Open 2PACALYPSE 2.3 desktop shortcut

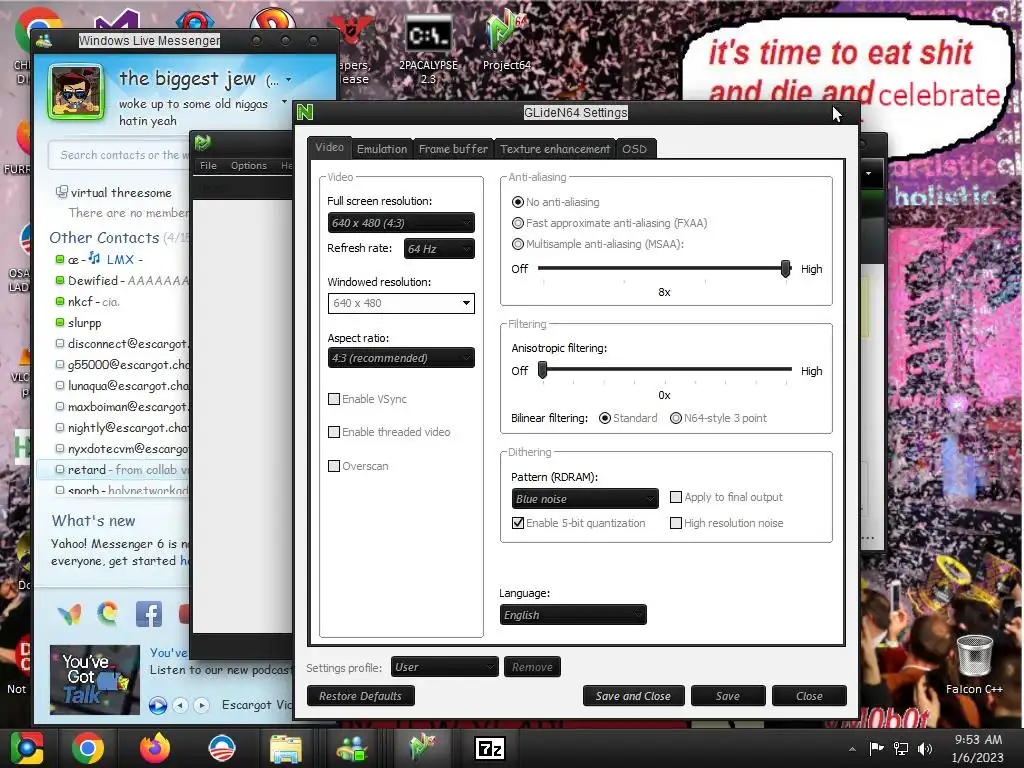pos(428,49)
